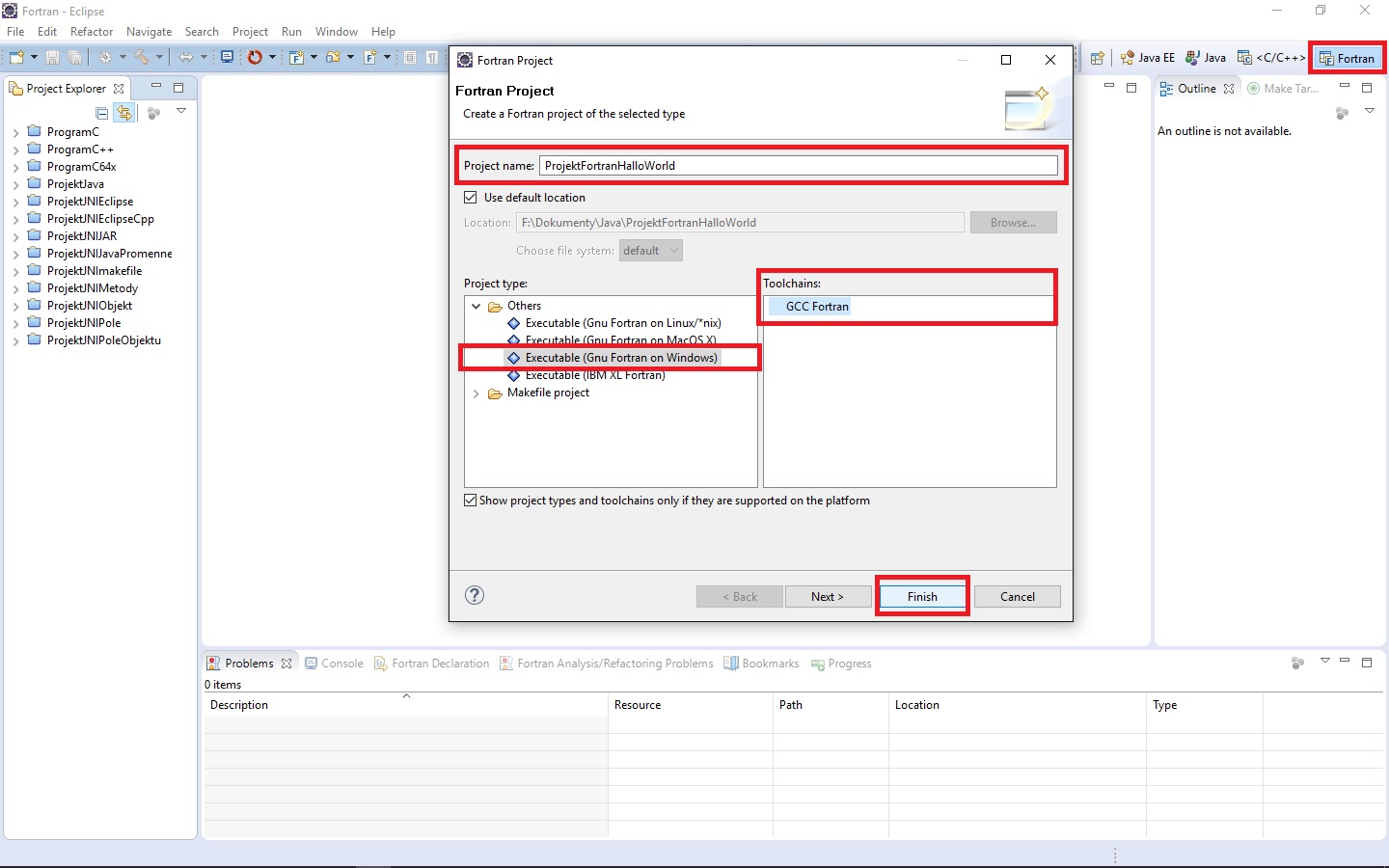Click in the Project name input field
Image resolution: width=1389 pixels, height=868 pixels.
tap(799, 166)
